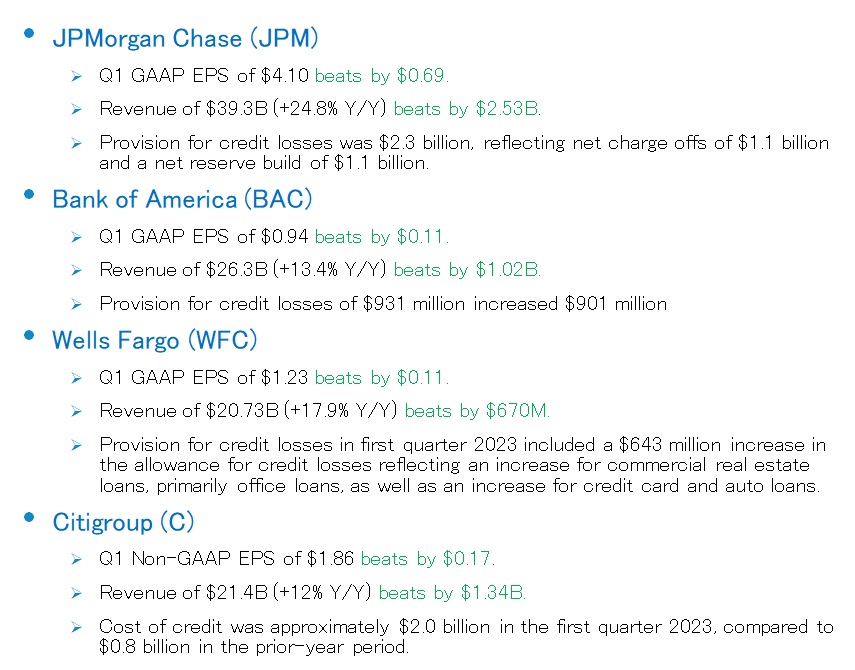Click arrow bullet beside EPS of $4.10
855x670 pixels.
[x=76, y=76]
